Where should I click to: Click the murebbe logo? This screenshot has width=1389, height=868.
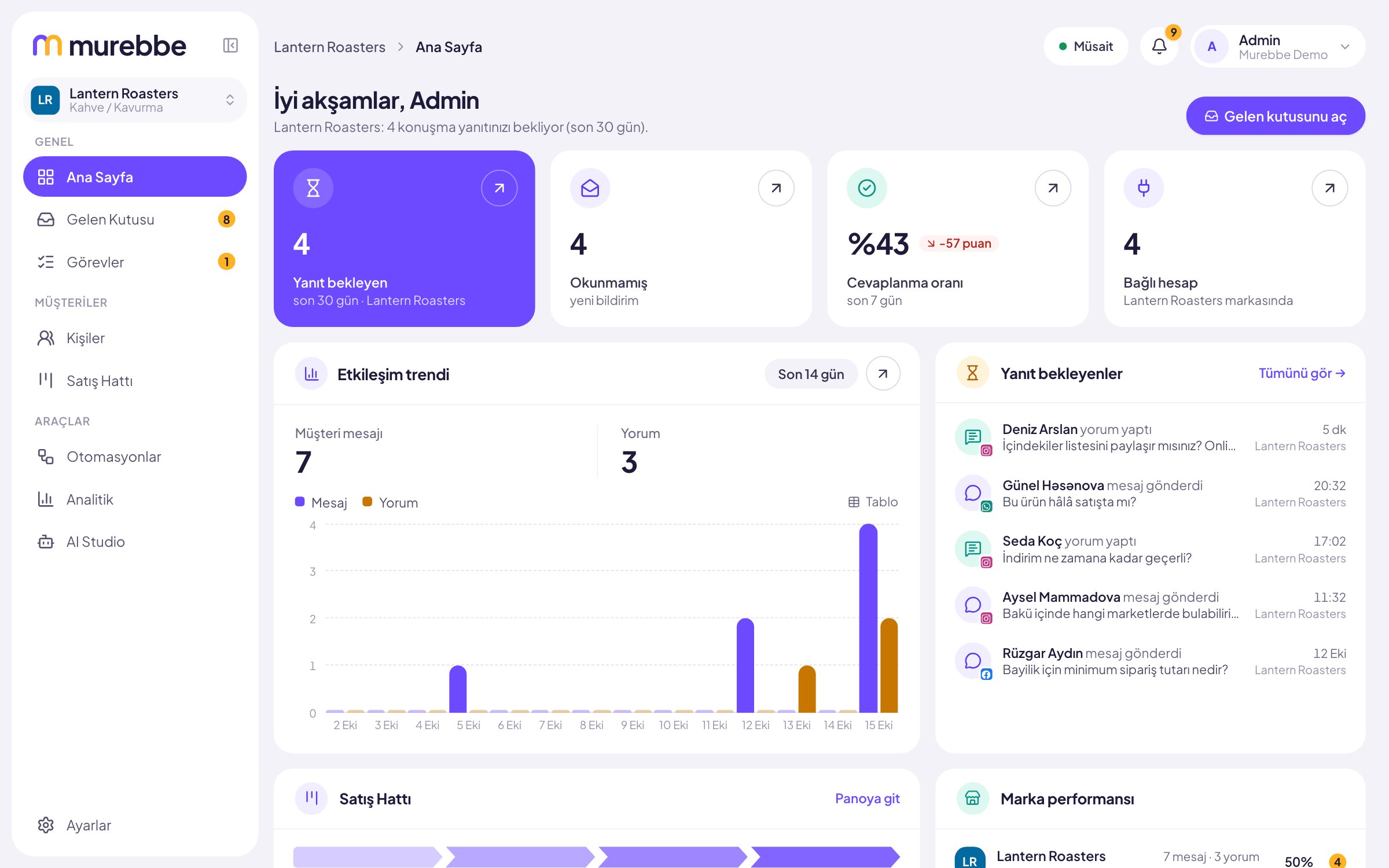pos(109,46)
